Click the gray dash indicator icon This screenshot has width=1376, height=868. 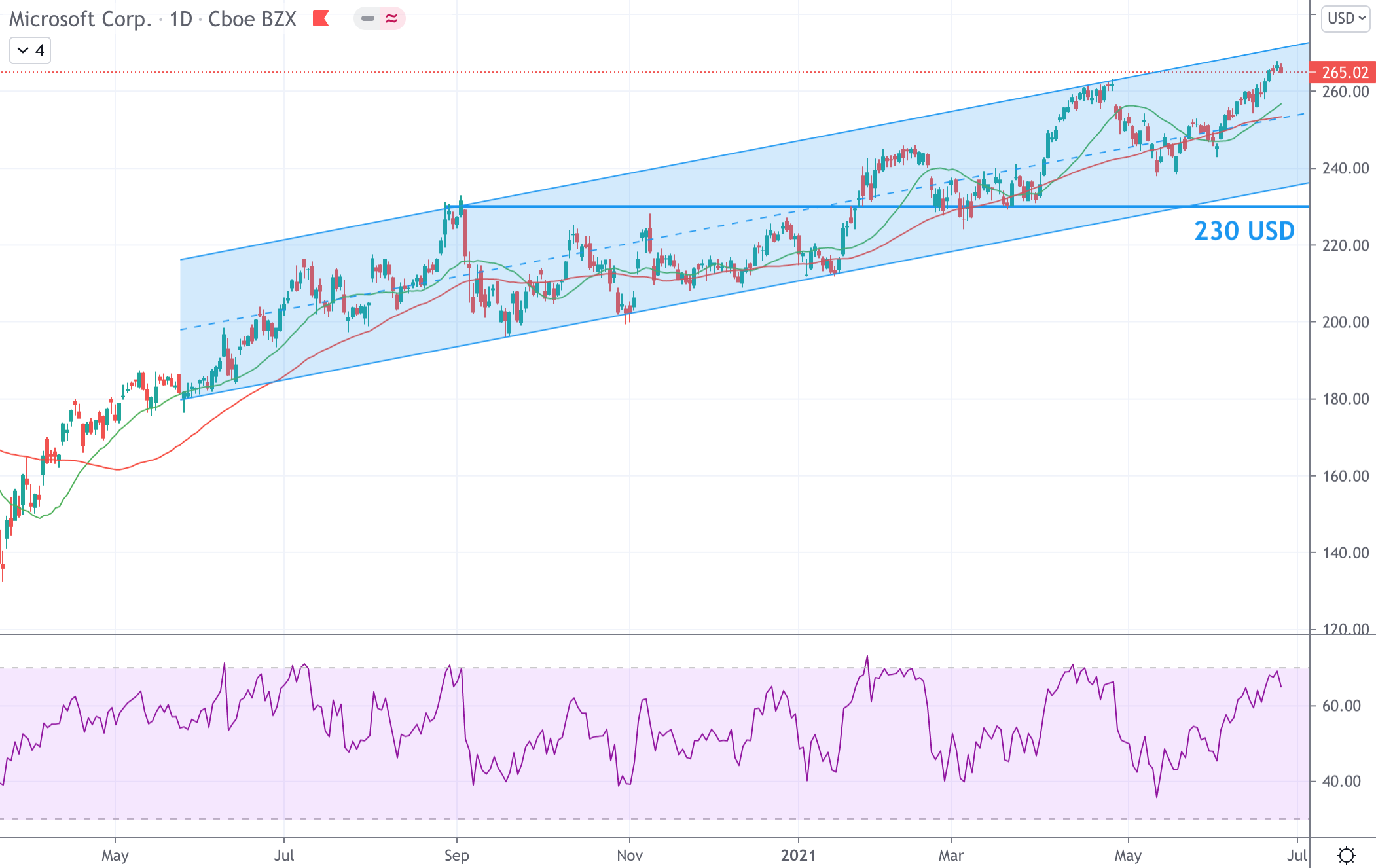coord(368,18)
